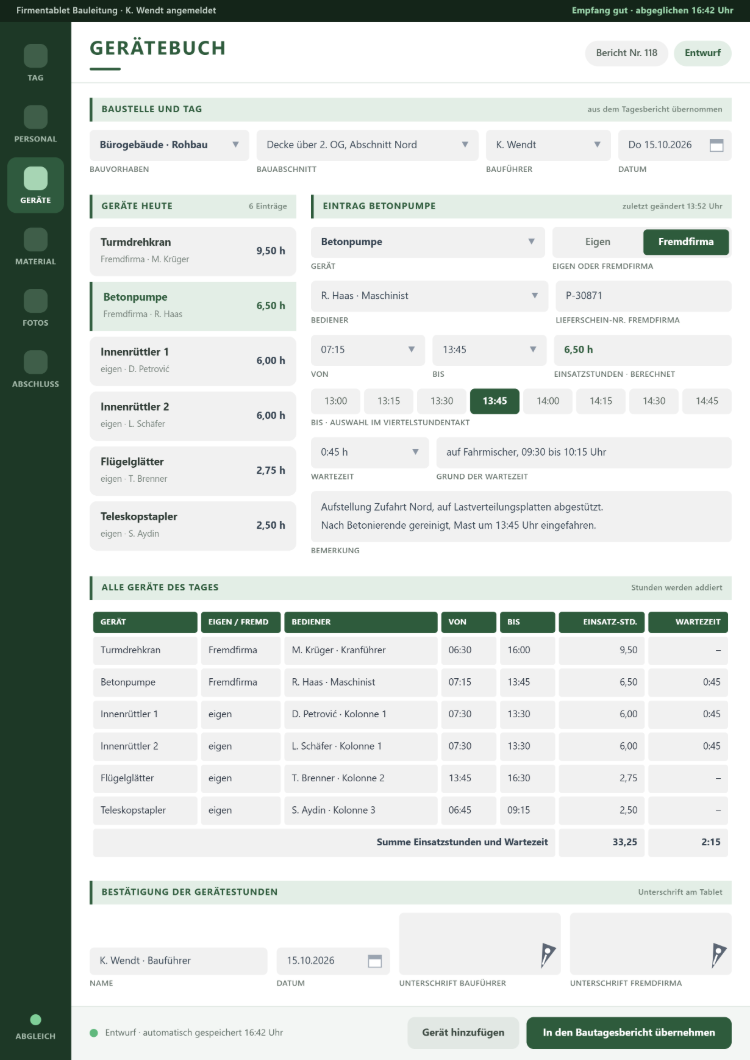Click Teleskopstapler in the table's Gerät column
This screenshot has width=750, height=1060.
tap(145, 811)
